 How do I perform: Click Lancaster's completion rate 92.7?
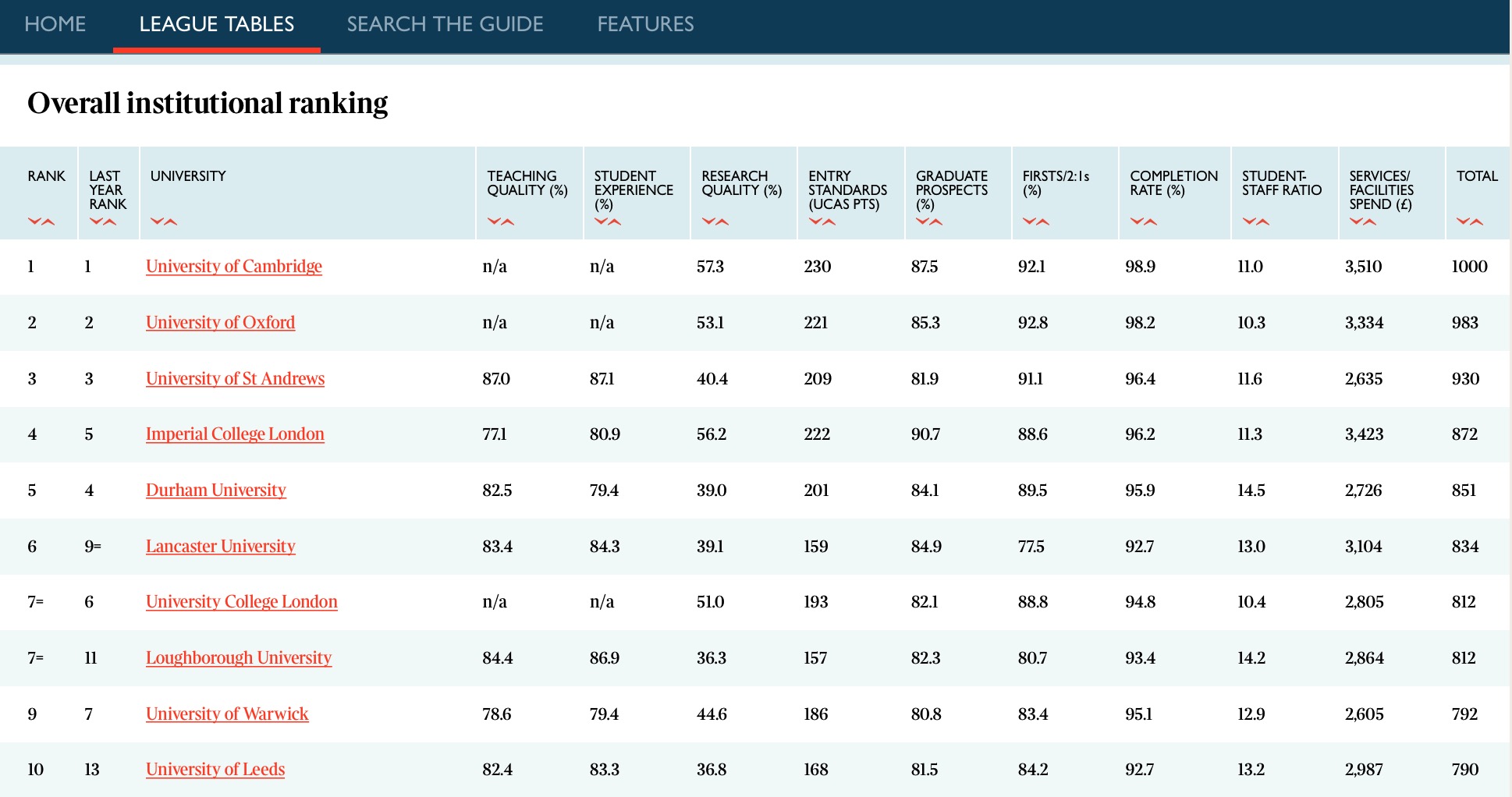click(x=1140, y=547)
